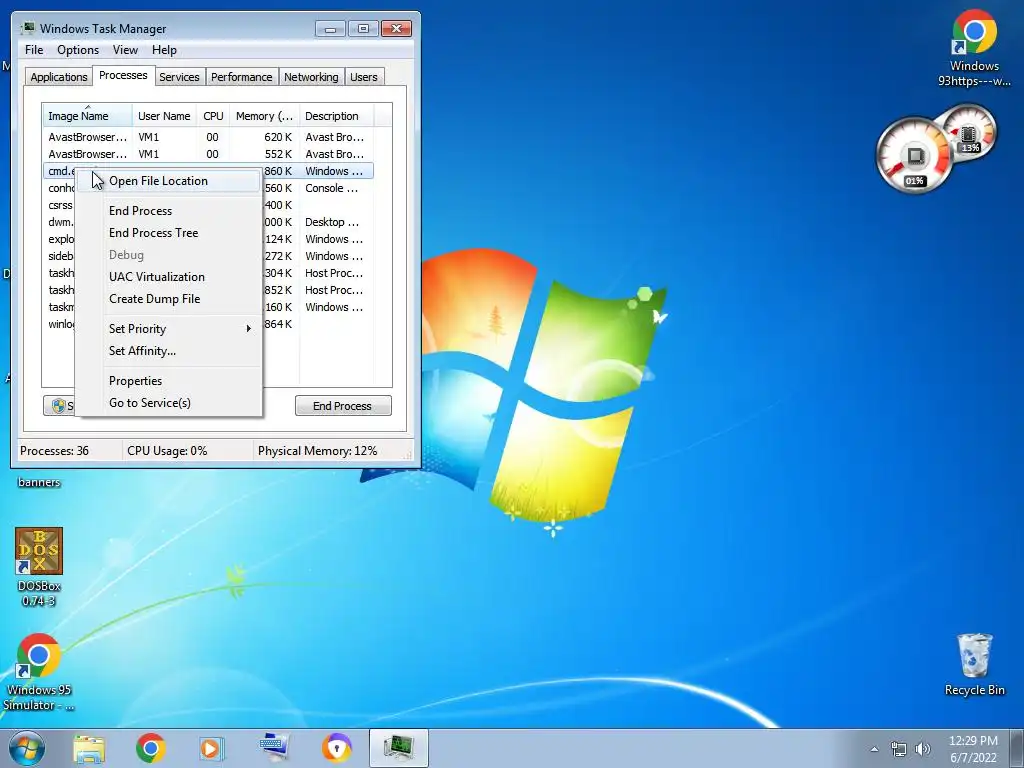
Task: Select the Windows 93 Chrome desktop shortcut
Action: pos(974,48)
